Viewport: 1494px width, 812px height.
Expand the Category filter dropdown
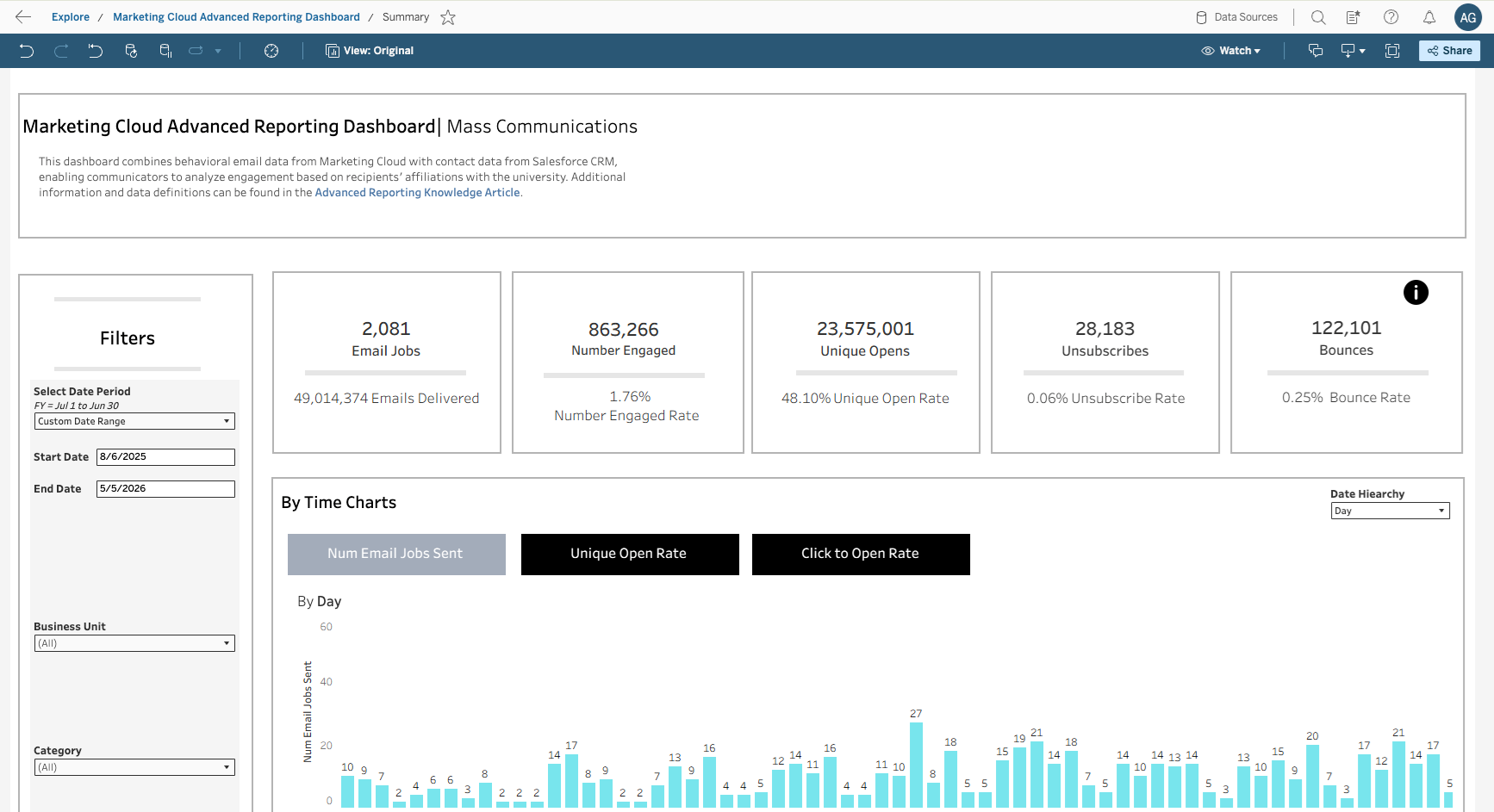click(134, 767)
